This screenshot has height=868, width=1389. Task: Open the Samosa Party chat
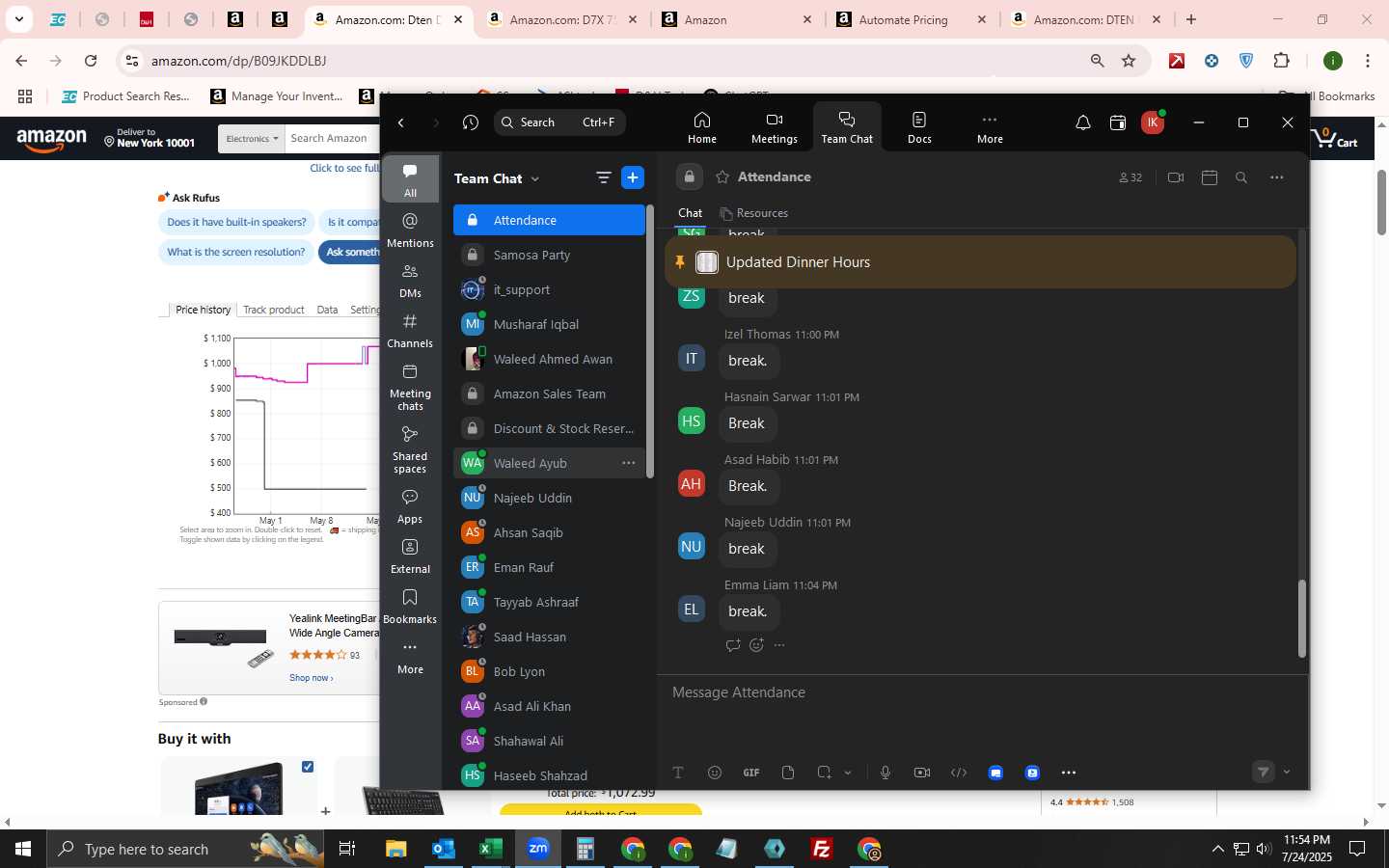(x=549, y=255)
